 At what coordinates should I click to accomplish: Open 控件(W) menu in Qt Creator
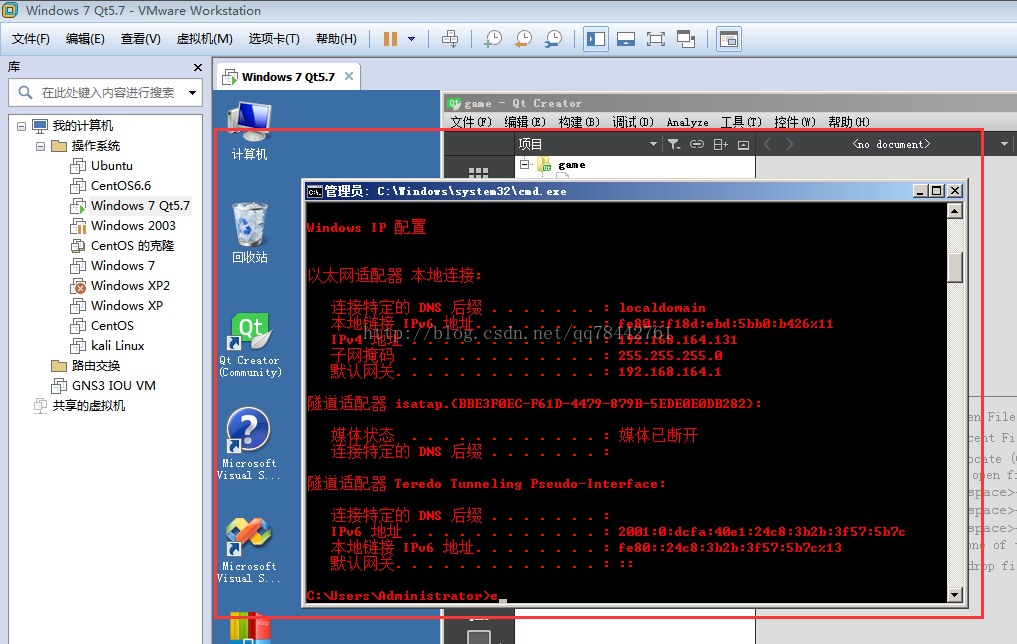pos(795,122)
